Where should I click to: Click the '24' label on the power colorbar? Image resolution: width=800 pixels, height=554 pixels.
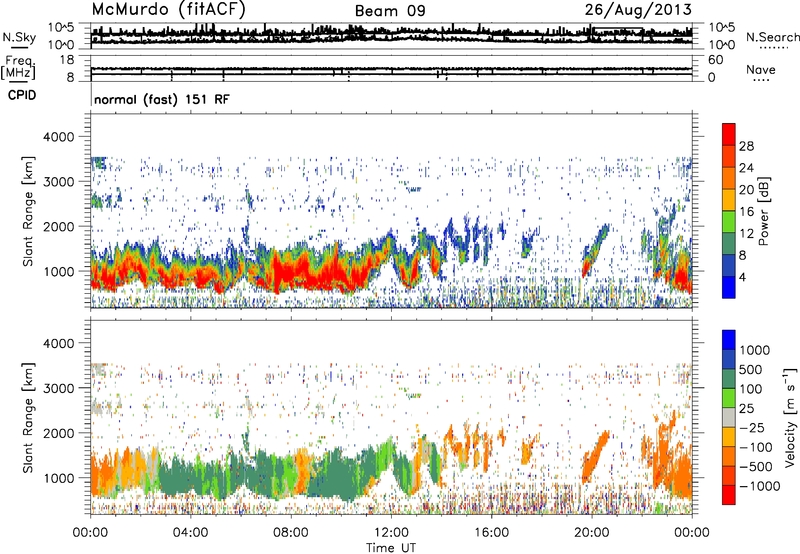coord(746,168)
